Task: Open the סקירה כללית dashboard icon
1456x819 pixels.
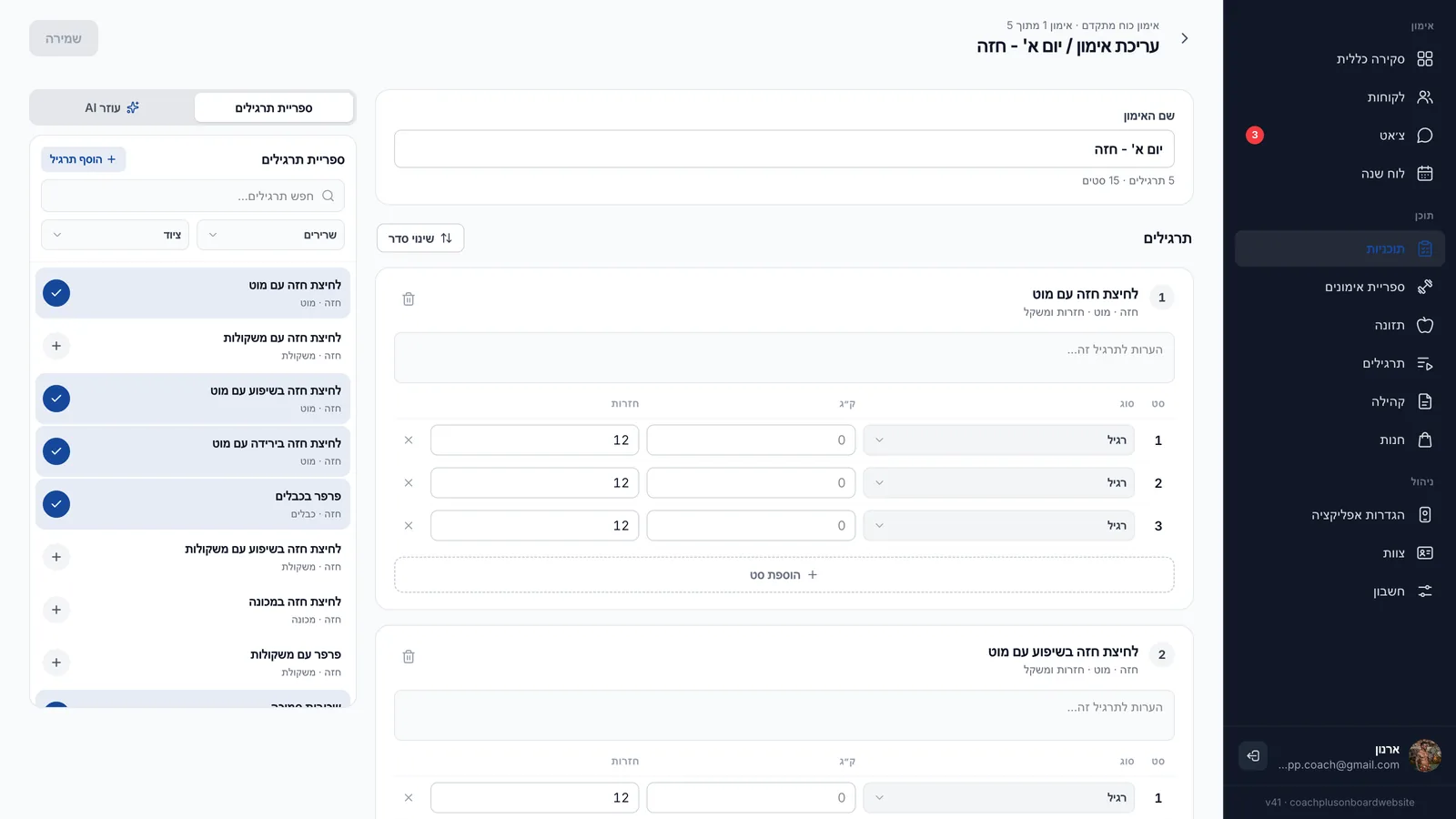Action: [1425, 59]
